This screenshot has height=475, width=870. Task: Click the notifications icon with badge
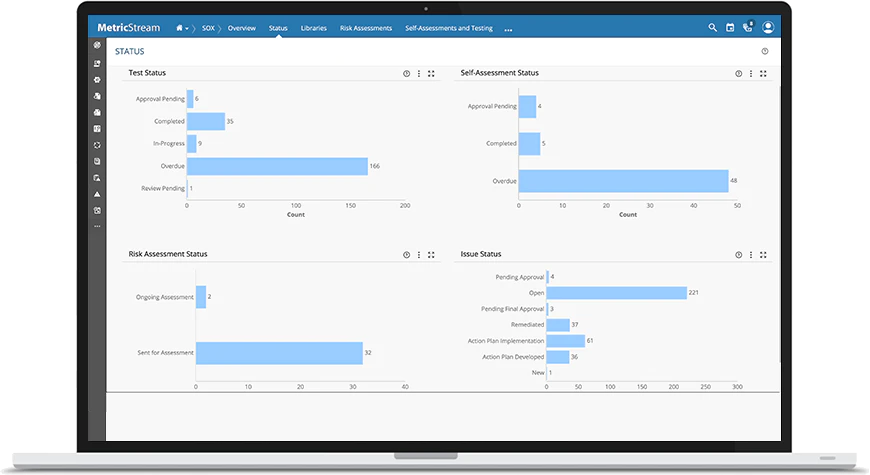tap(748, 27)
